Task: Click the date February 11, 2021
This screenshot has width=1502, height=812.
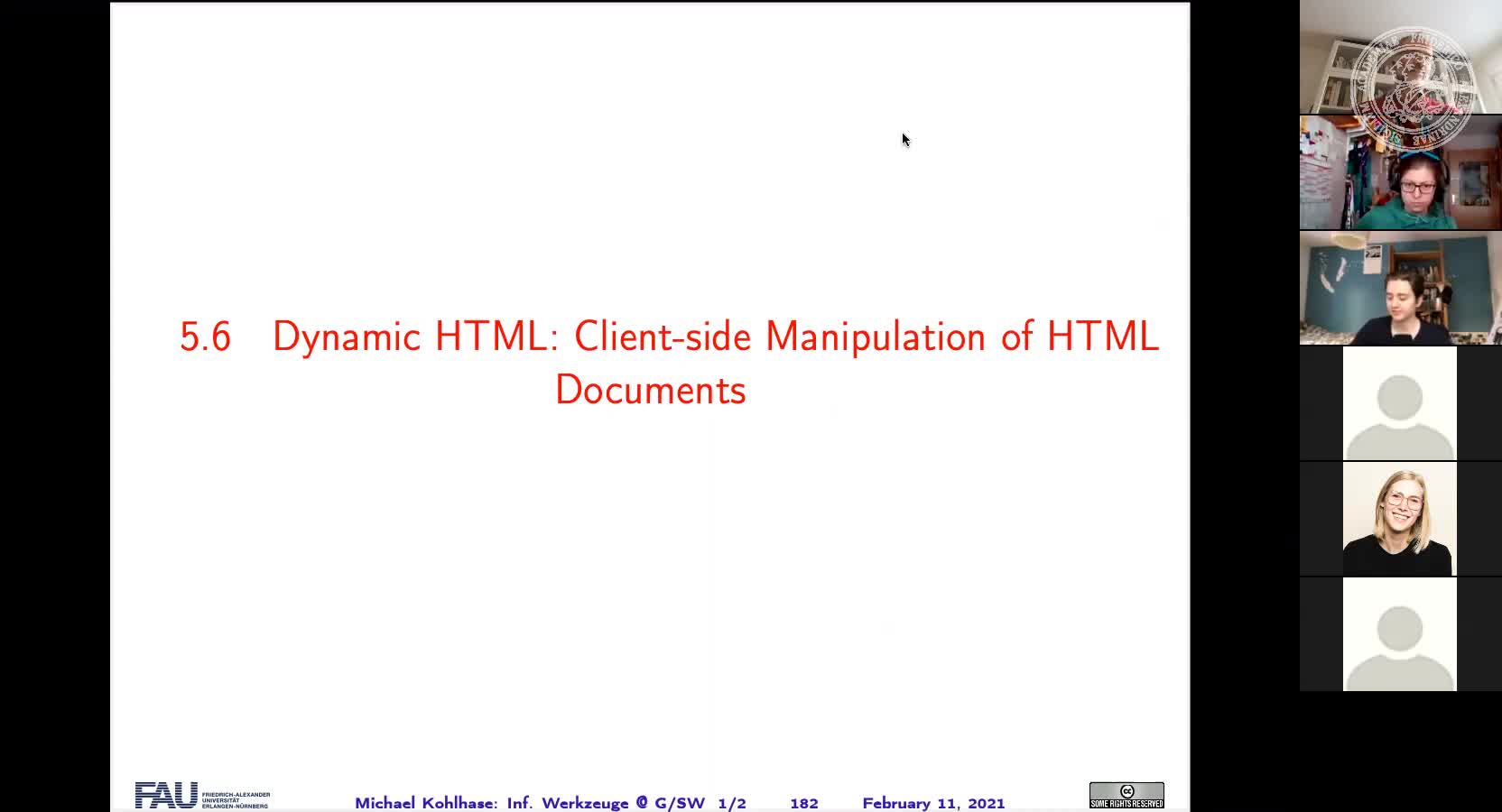Action: click(933, 803)
